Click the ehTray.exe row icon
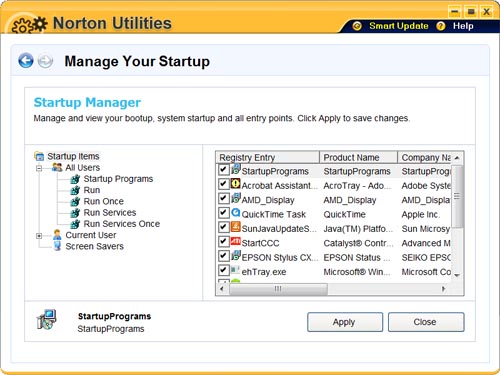The image size is (500, 375). click(236, 270)
